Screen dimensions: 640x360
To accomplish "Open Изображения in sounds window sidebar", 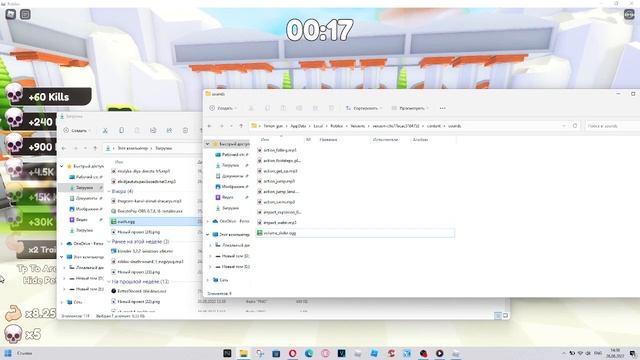I will point(232,187).
